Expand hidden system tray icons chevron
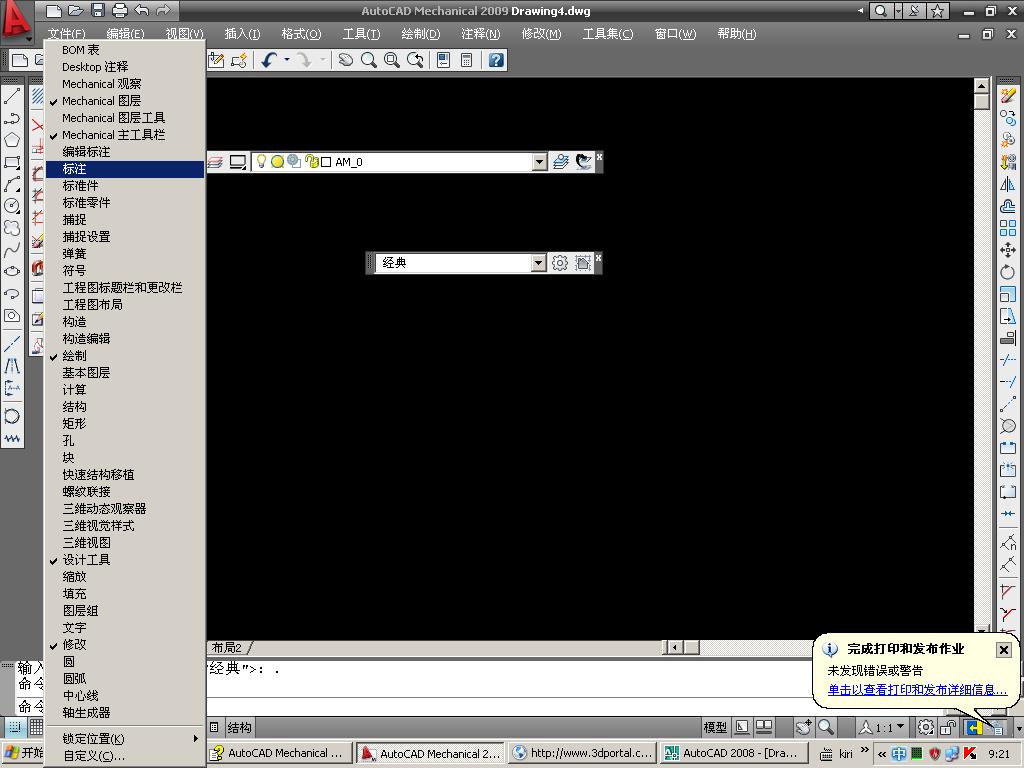The image size is (1024, 768). point(882,753)
